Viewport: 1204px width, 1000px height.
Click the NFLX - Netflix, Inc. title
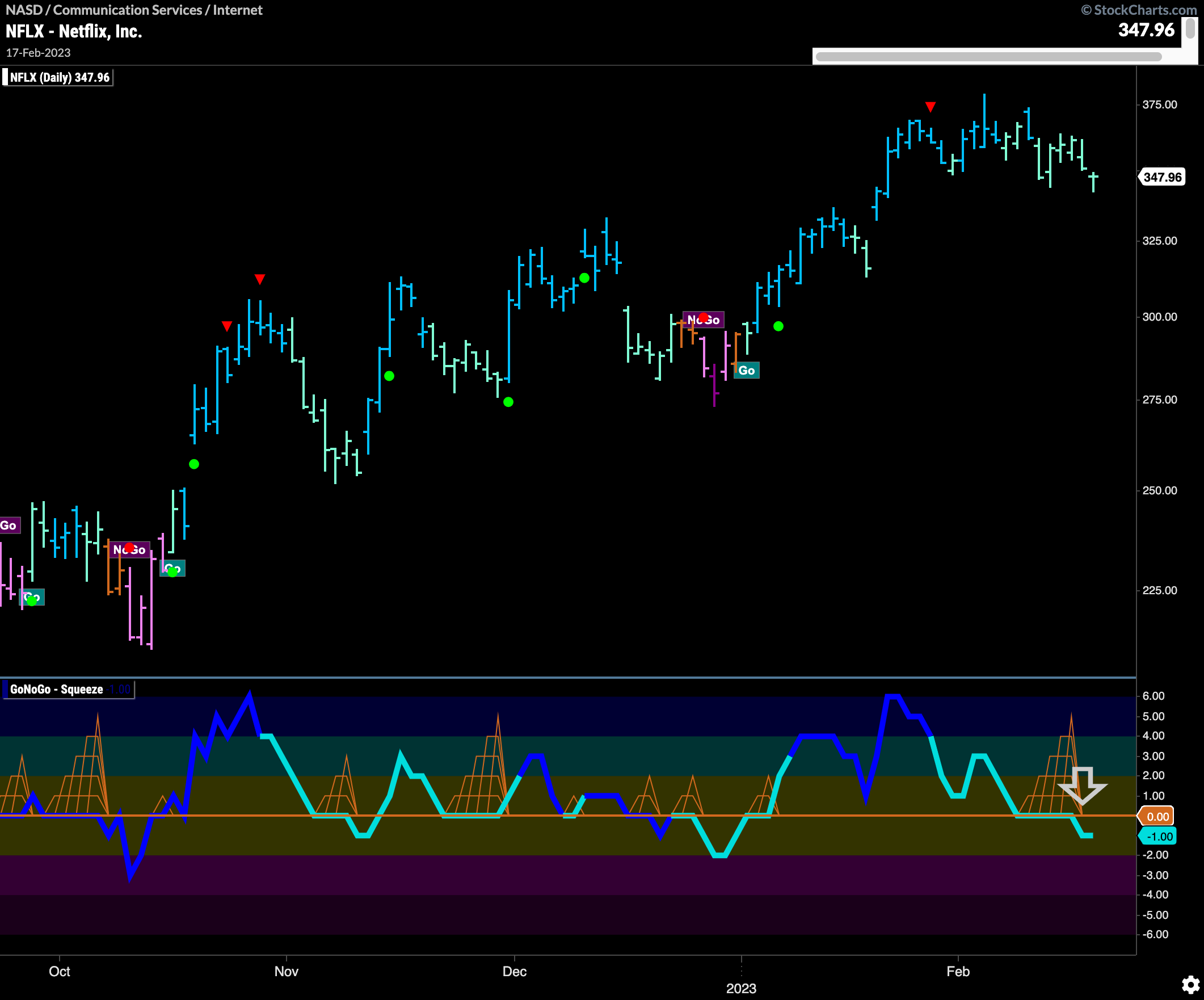click(73, 31)
